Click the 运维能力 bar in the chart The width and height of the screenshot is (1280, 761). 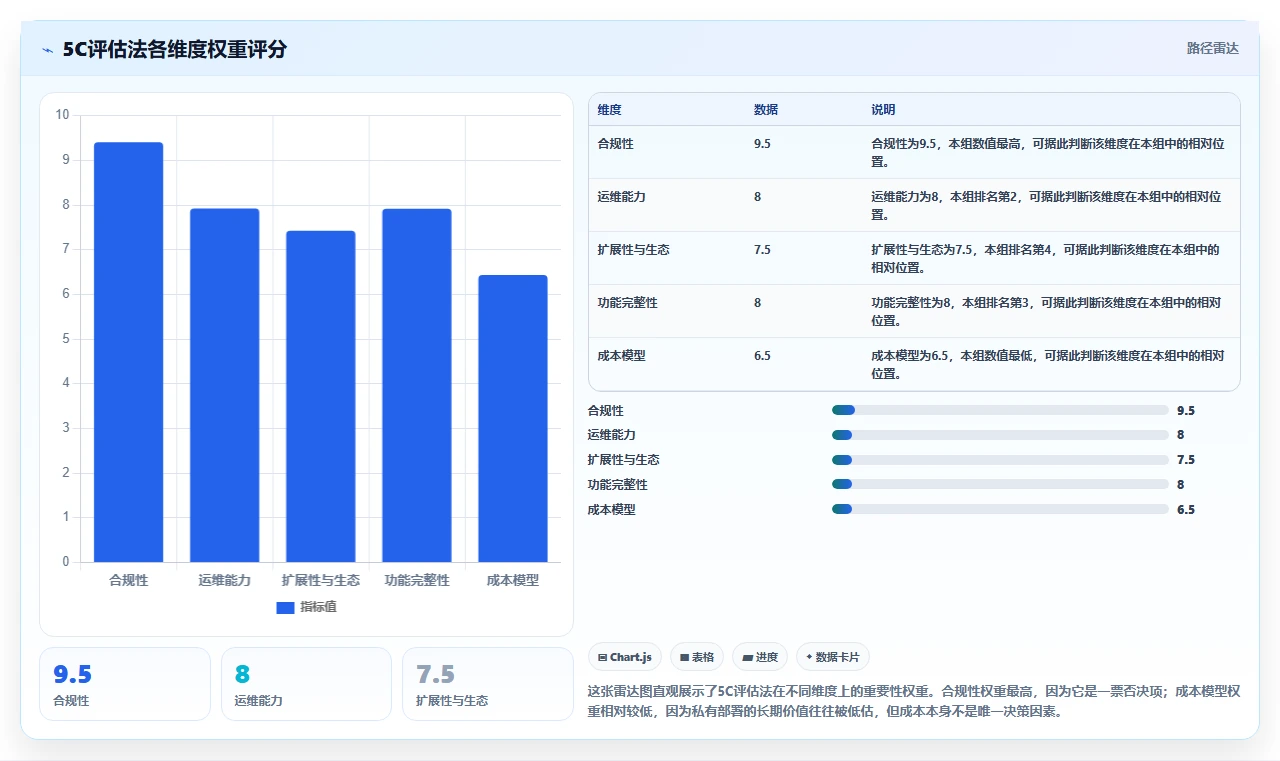coord(225,385)
